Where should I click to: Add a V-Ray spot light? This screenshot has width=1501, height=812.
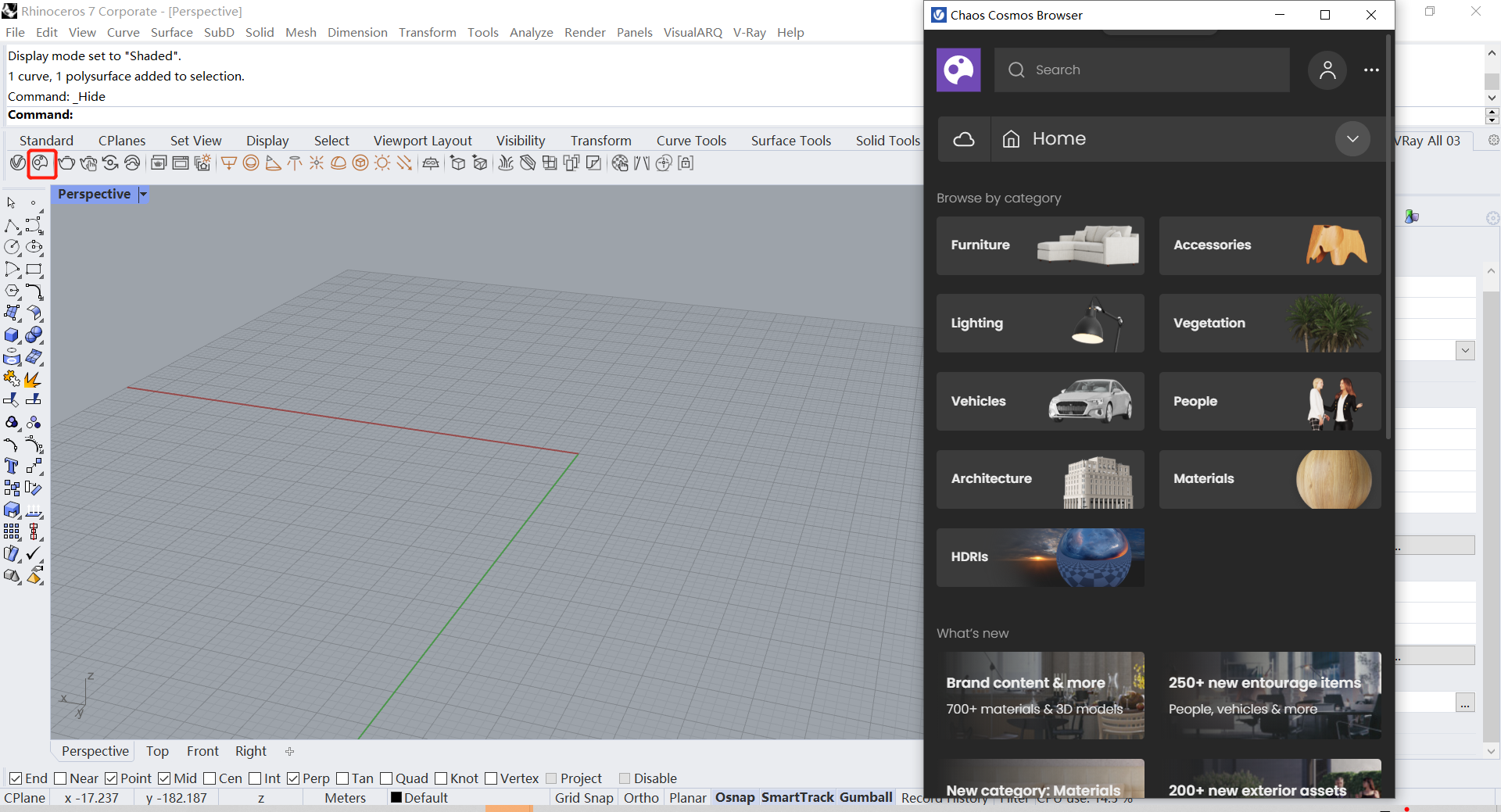273,163
